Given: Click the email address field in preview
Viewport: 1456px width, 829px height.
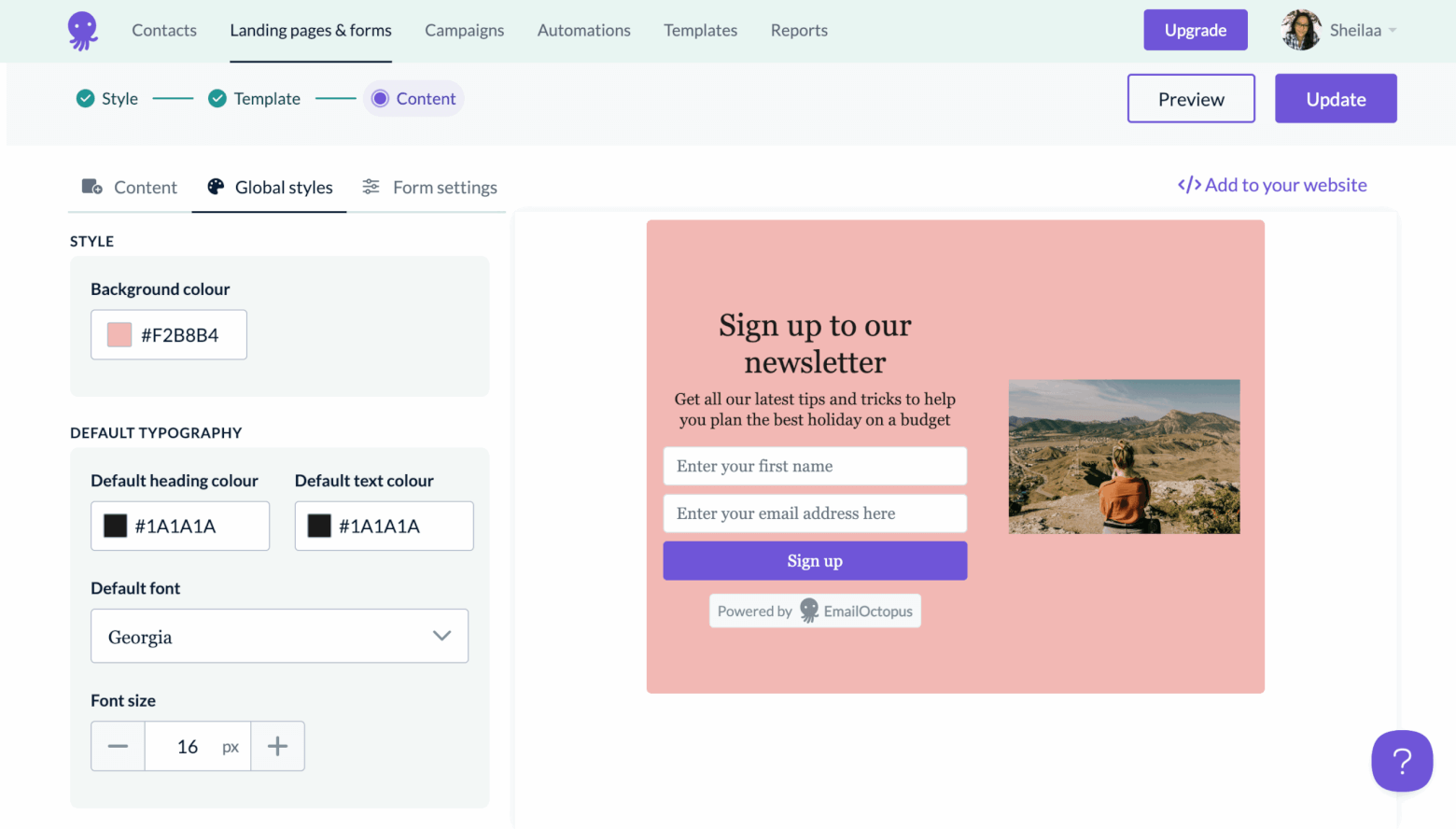Looking at the screenshot, I should 815,513.
